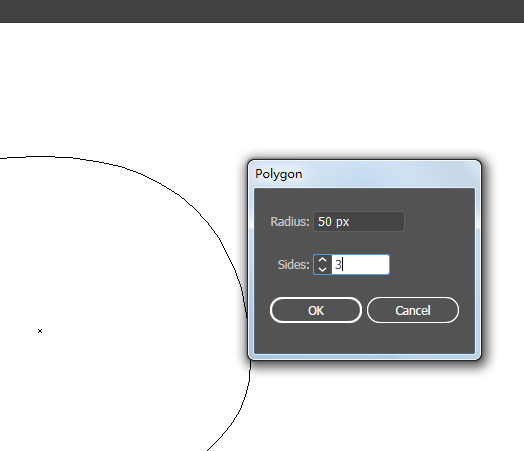Cancel the Polygon dialog
Viewport: 524px width, 451px height.
pyautogui.click(x=413, y=310)
